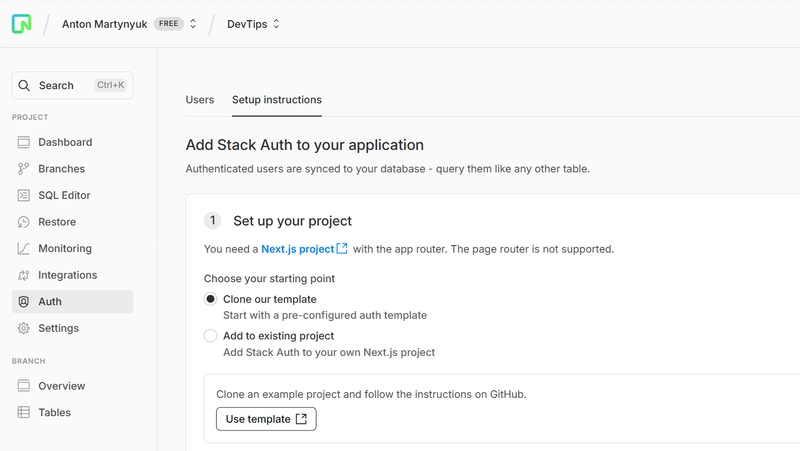Click the Neon logo icon
800x451 pixels.
[21, 24]
